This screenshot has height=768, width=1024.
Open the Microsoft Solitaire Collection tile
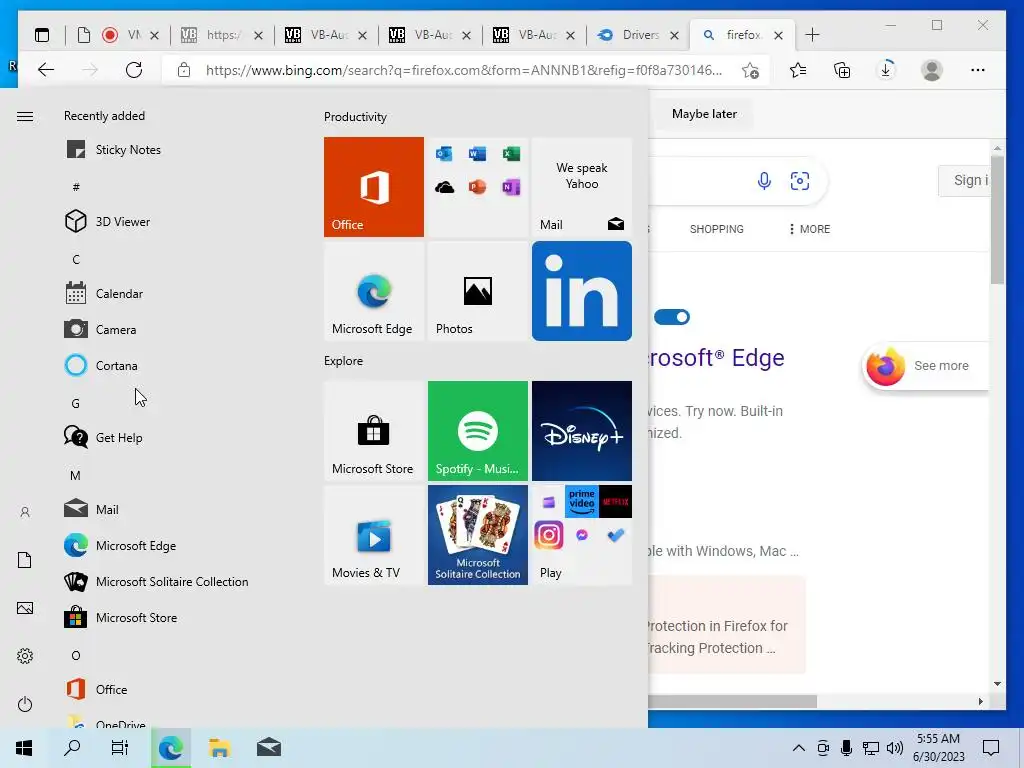(x=477, y=535)
